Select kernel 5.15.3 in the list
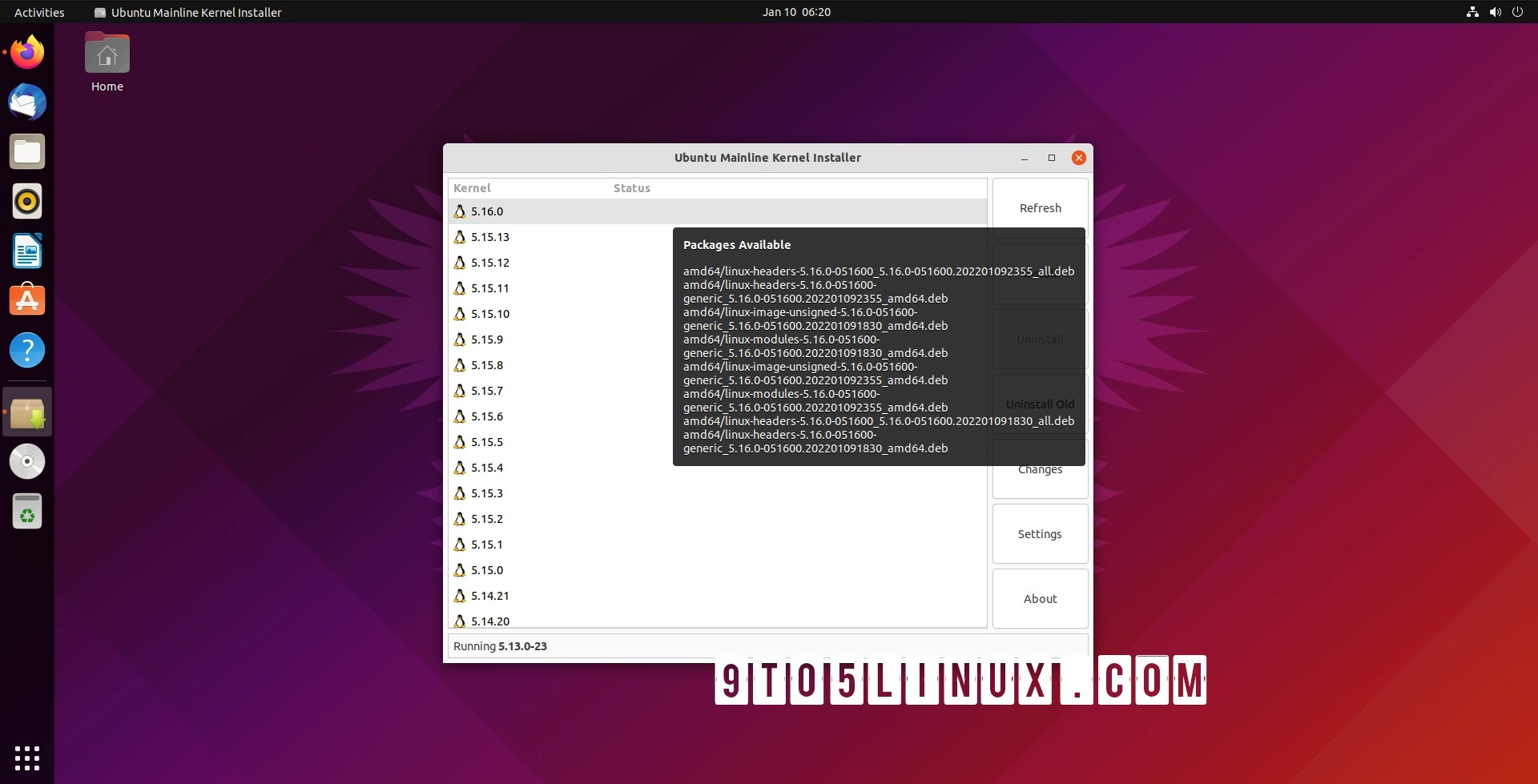The image size is (1538, 784). pos(717,493)
